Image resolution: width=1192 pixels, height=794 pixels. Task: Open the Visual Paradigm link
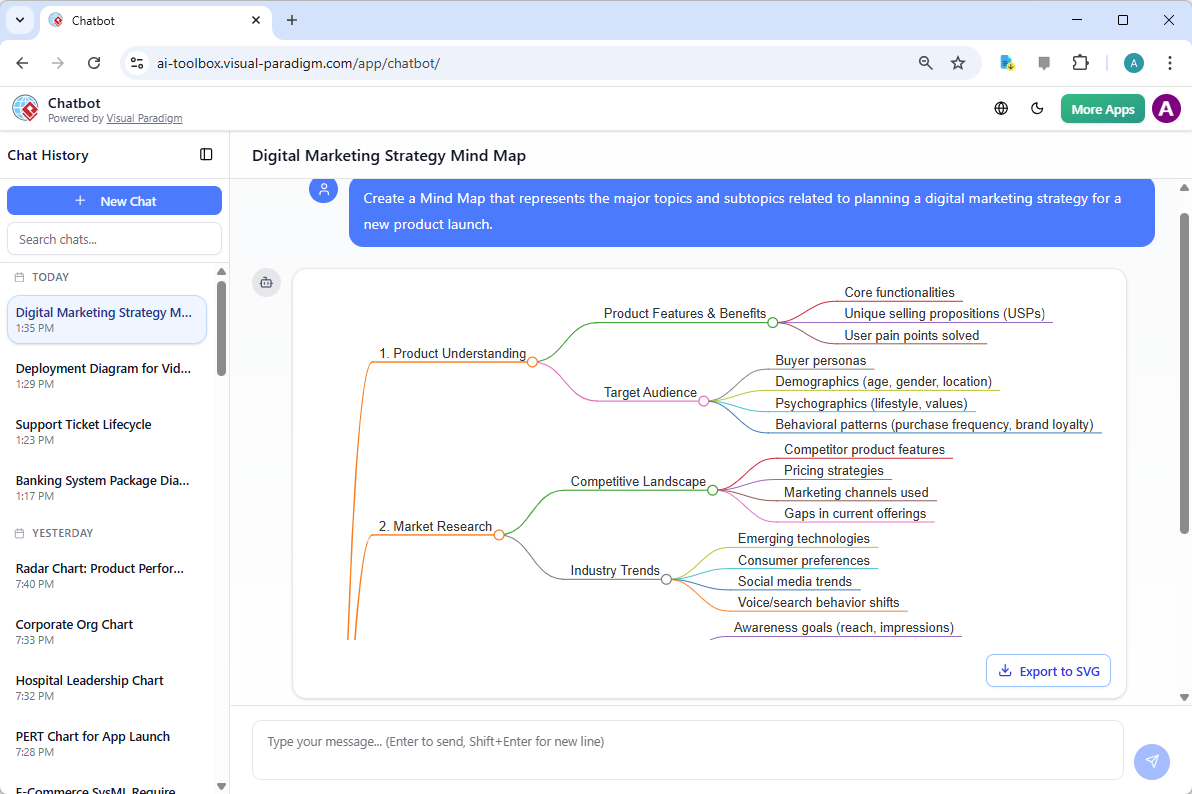click(144, 118)
